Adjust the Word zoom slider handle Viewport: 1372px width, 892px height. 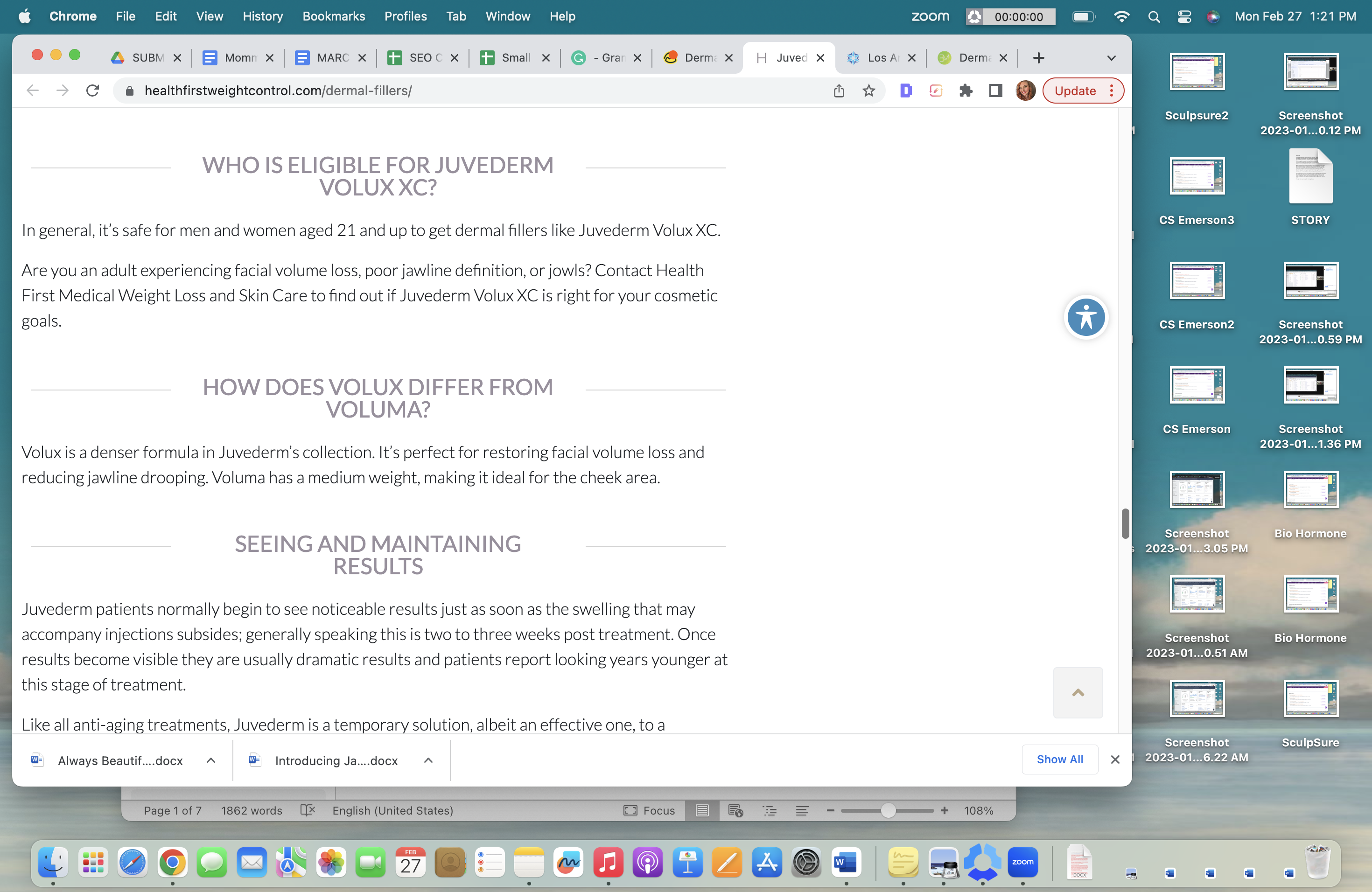tap(888, 810)
